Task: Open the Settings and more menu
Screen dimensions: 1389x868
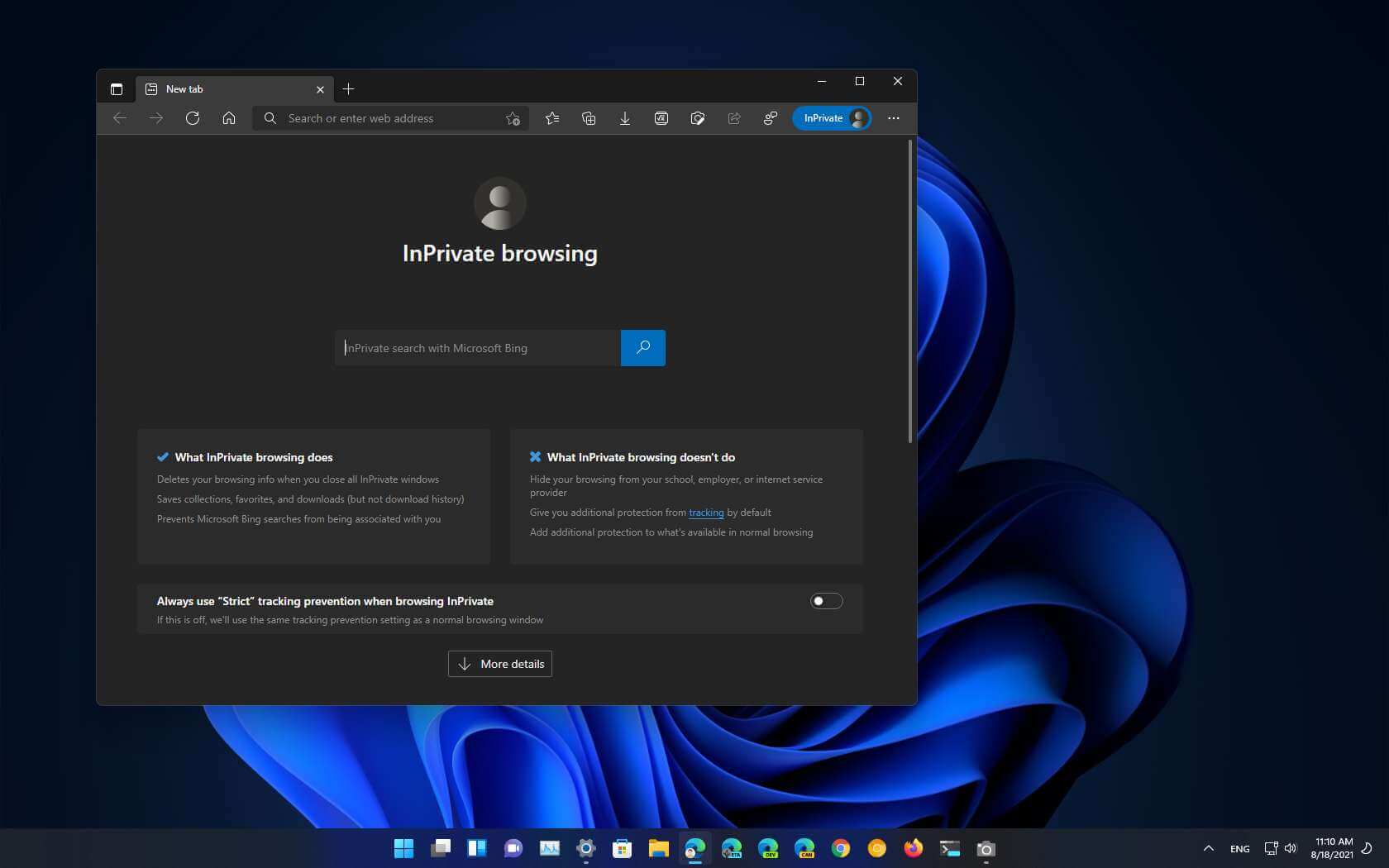Action: [894, 118]
